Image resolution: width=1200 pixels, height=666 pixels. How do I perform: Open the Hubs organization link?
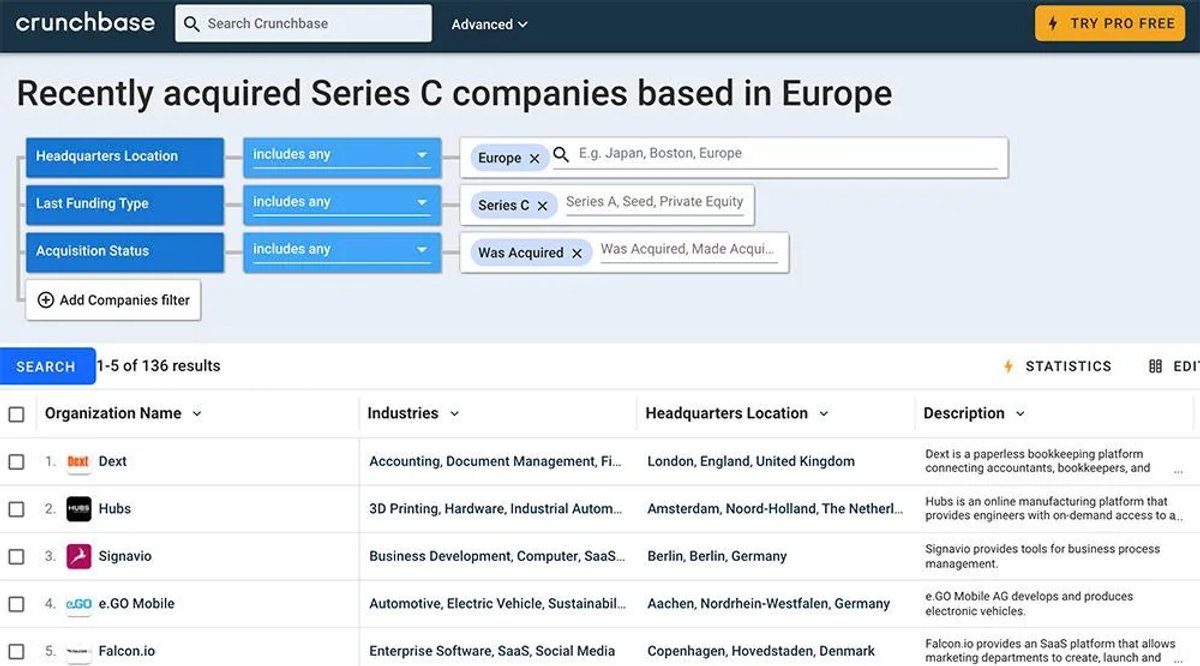click(115, 509)
